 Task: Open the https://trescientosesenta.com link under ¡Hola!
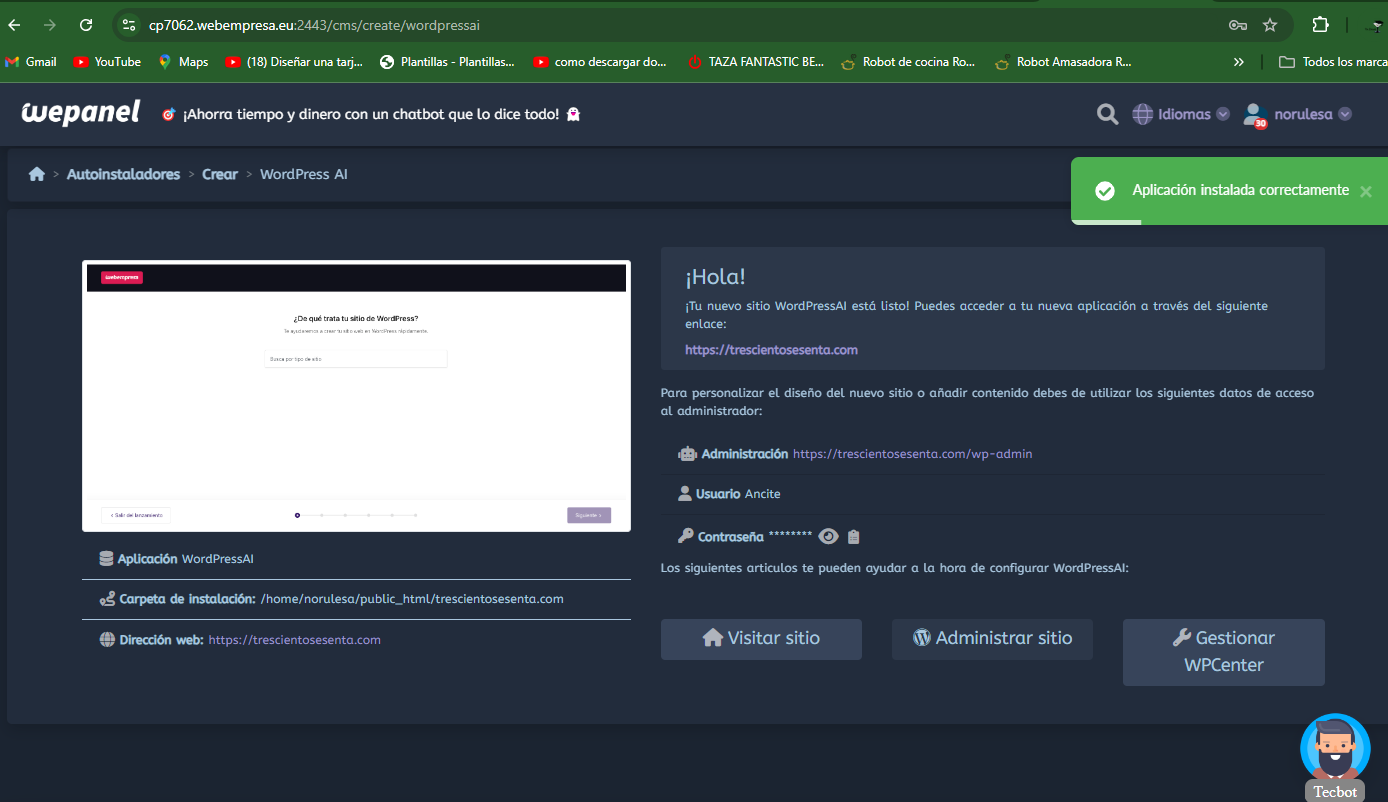click(771, 350)
